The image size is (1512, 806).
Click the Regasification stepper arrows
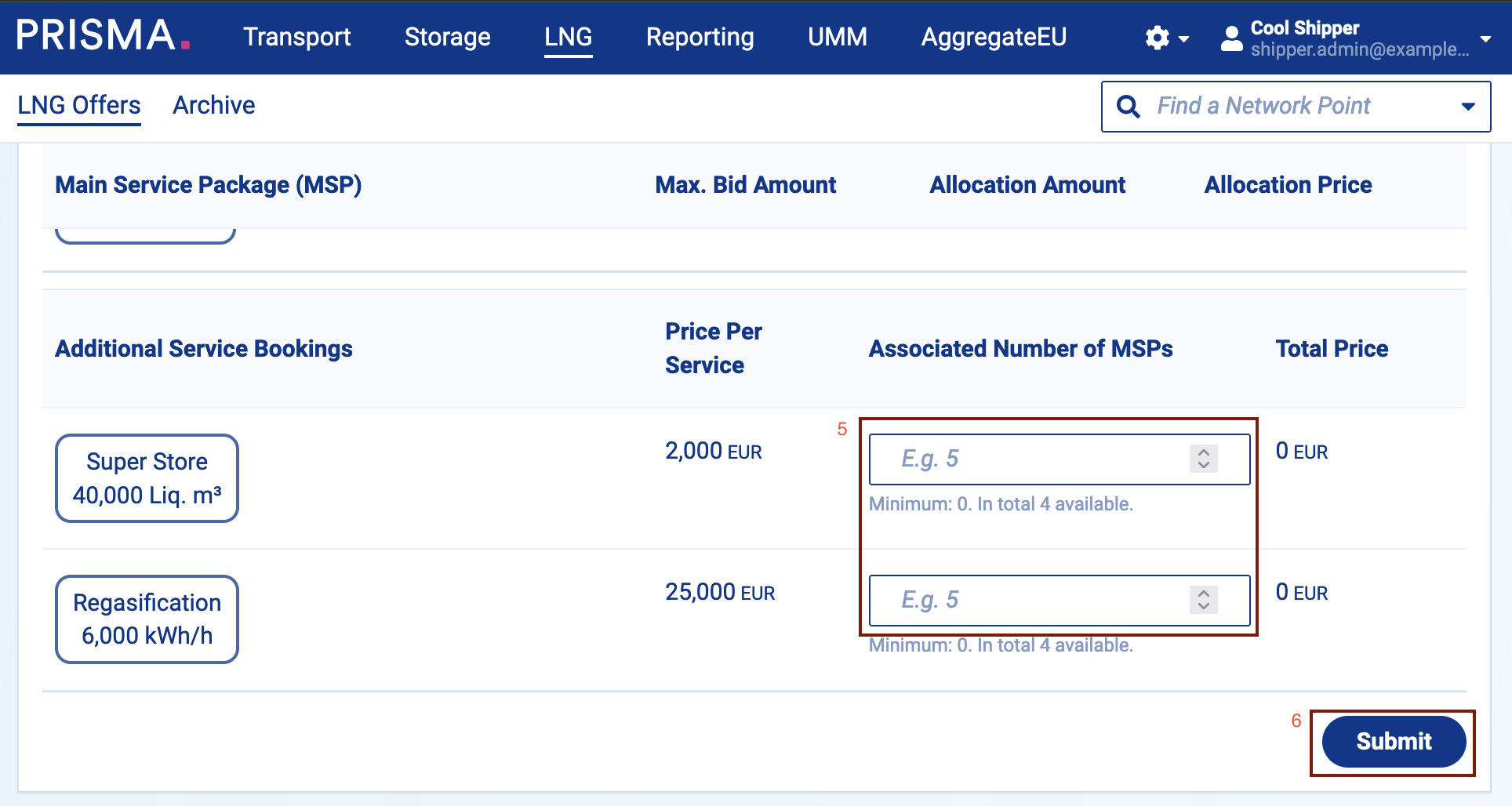(1203, 600)
